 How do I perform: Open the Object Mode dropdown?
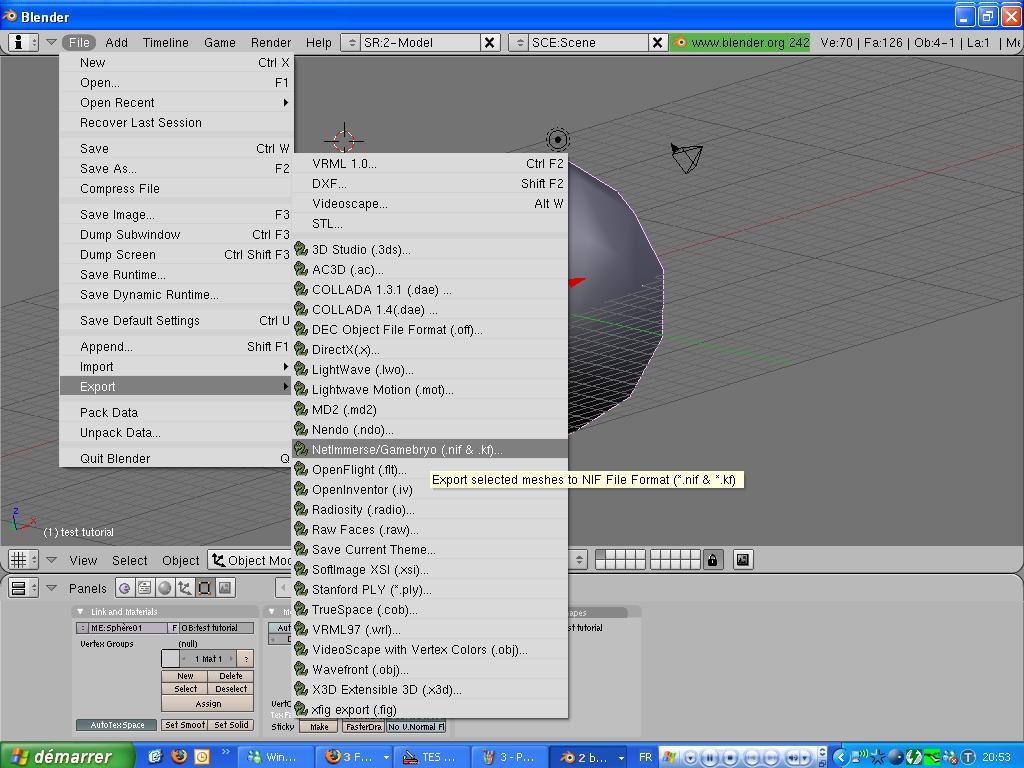[250, 560]
